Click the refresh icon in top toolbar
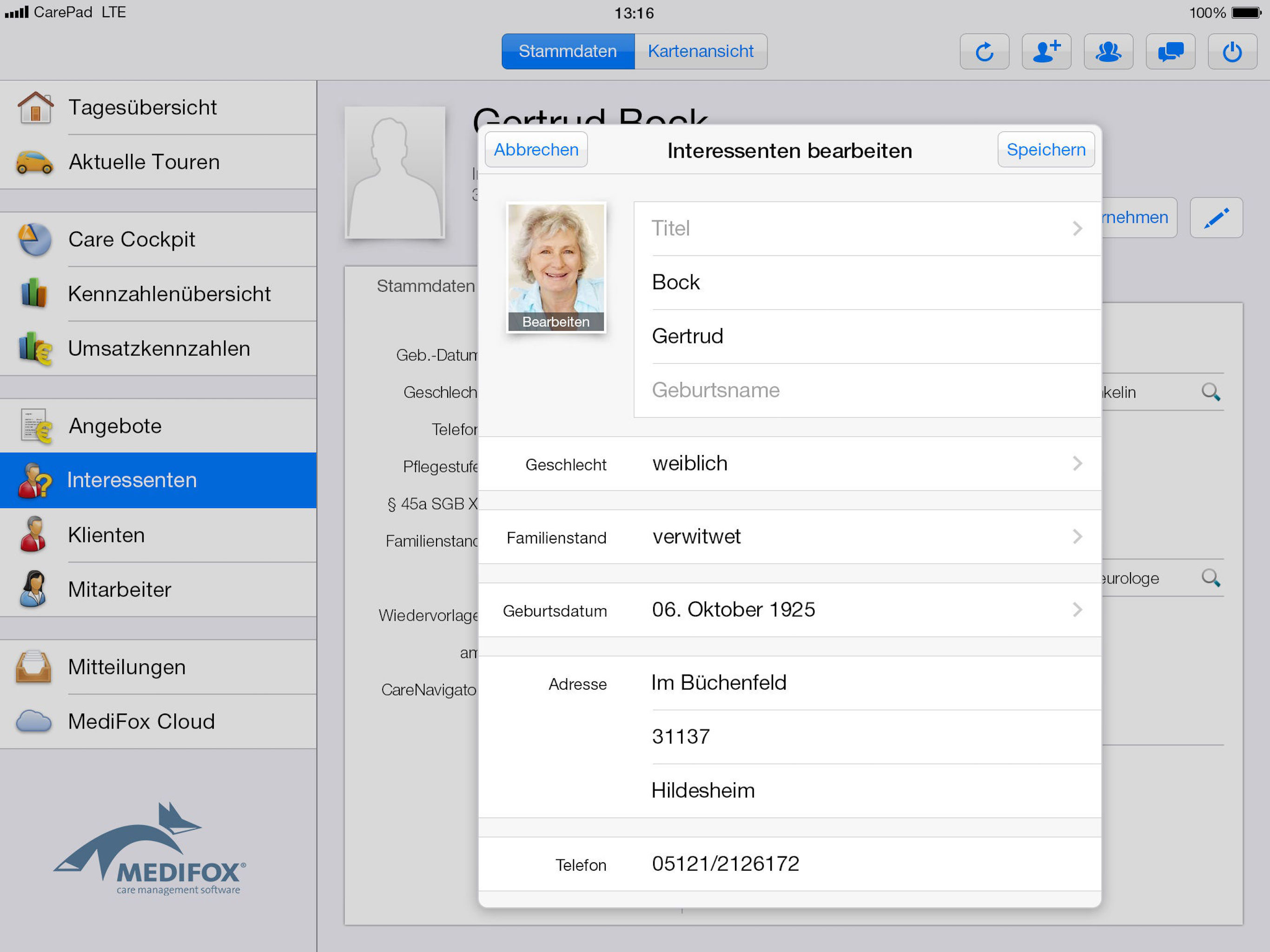Viewport: 1270px width, 952px height. pos(984,52)
